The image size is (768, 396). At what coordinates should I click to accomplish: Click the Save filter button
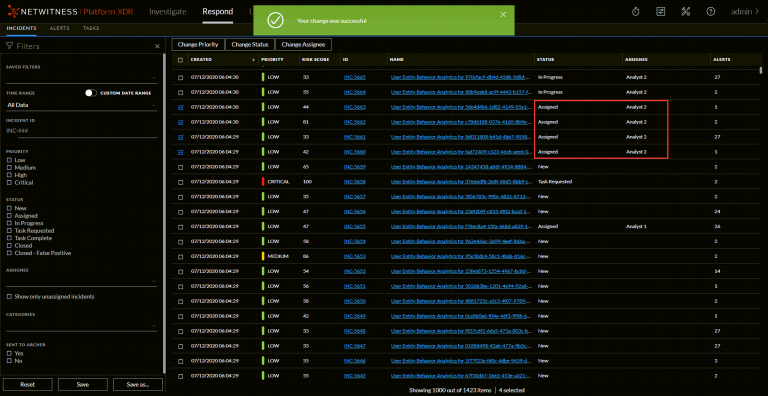(82, 385)
